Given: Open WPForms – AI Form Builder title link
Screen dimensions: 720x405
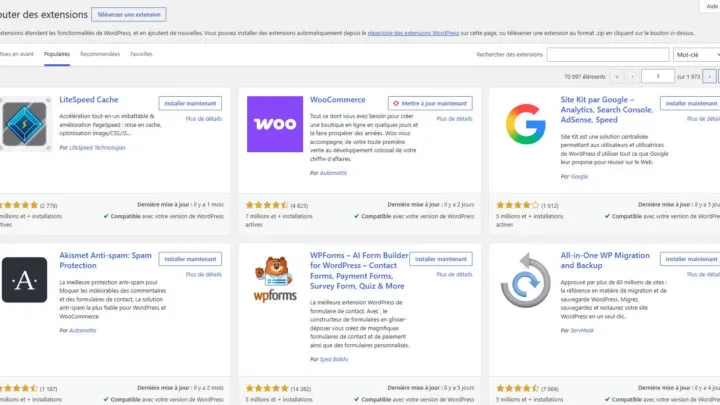Looking at the screenshot, I should coord(359,270).
